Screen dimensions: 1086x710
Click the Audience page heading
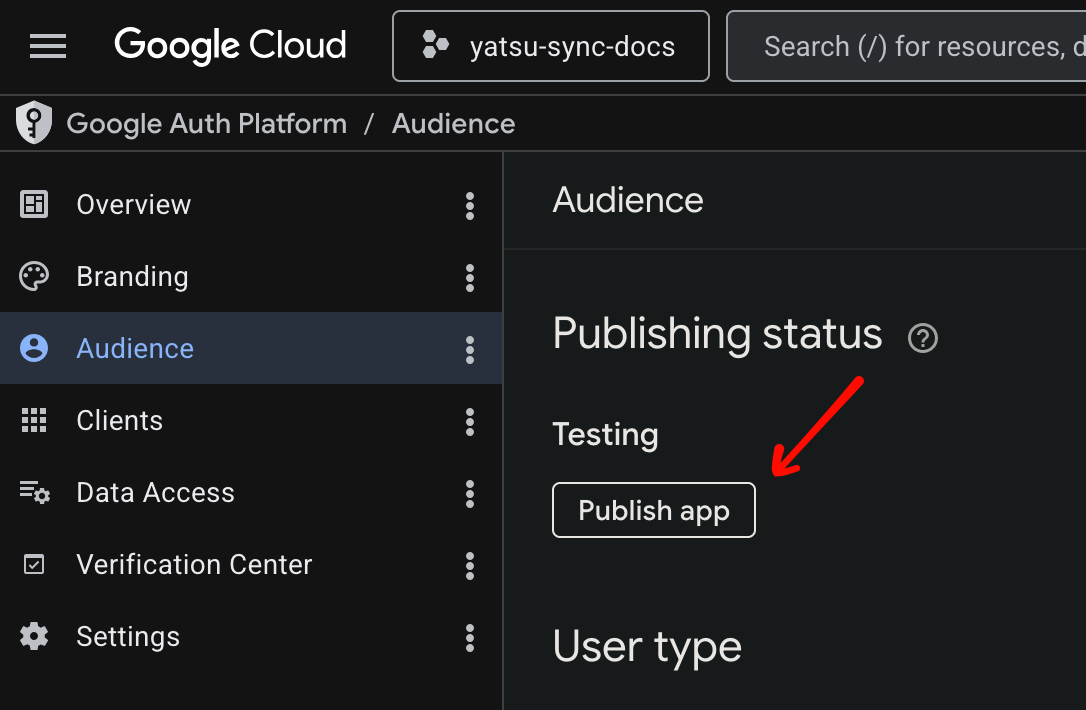coord(628,200)
